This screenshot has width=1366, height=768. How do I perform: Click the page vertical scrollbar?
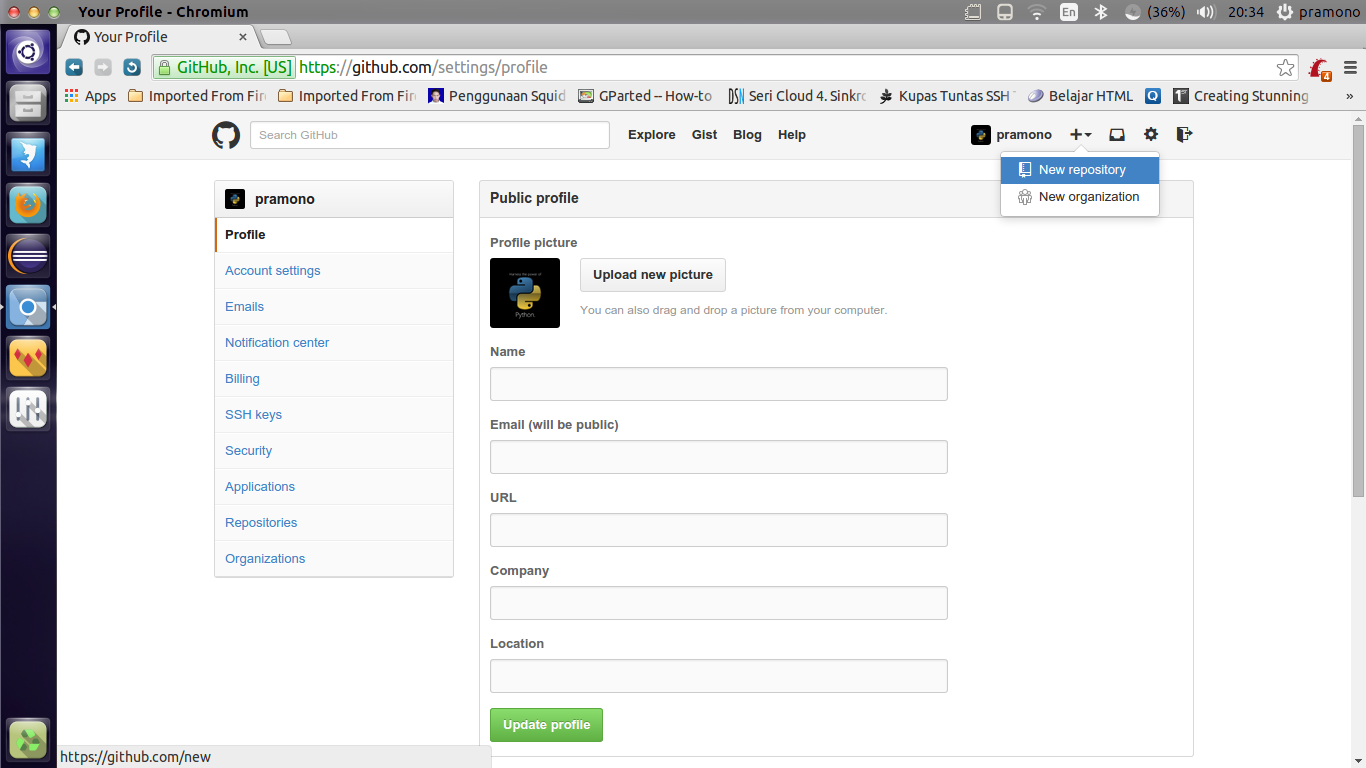click(1358, 310)
